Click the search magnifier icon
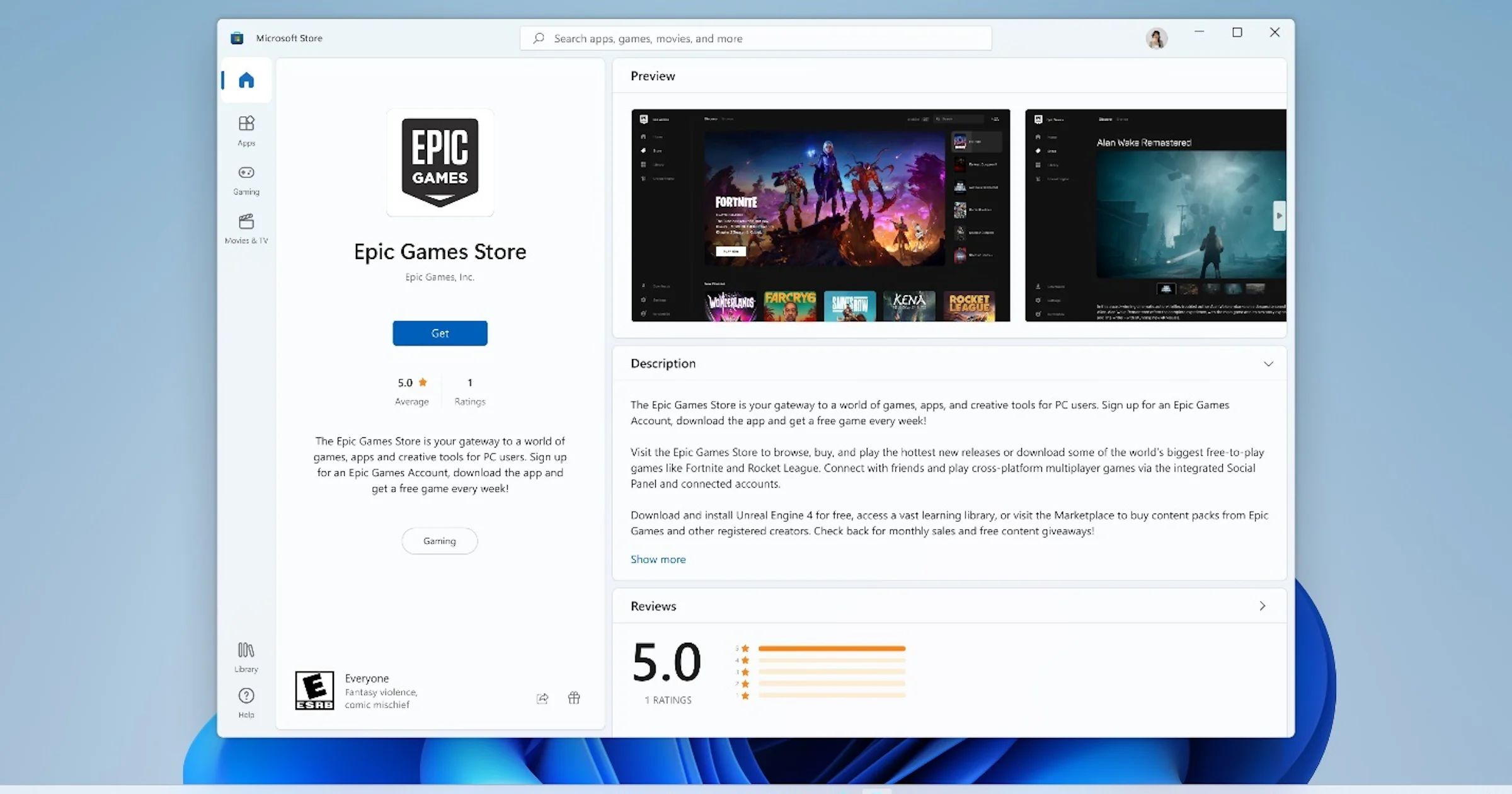 539,38
